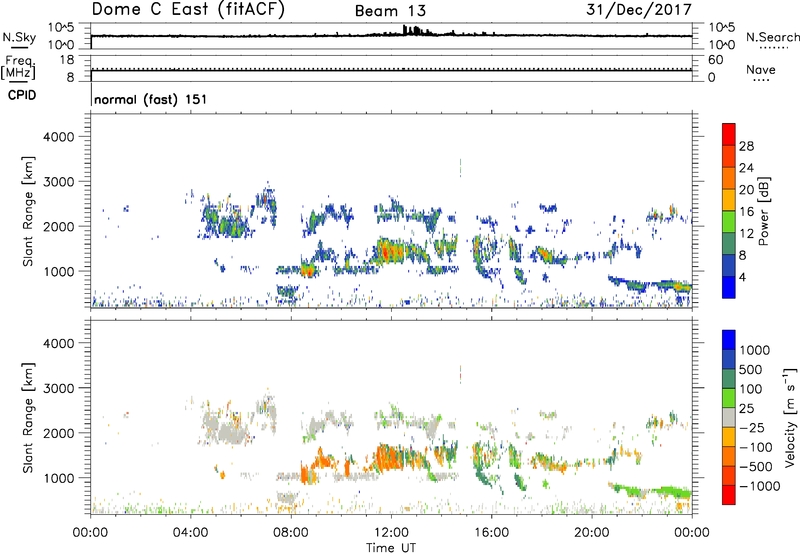
Task: Click the 'Dome C East (fitACF)' title
Action: click(x=188, y=10)
